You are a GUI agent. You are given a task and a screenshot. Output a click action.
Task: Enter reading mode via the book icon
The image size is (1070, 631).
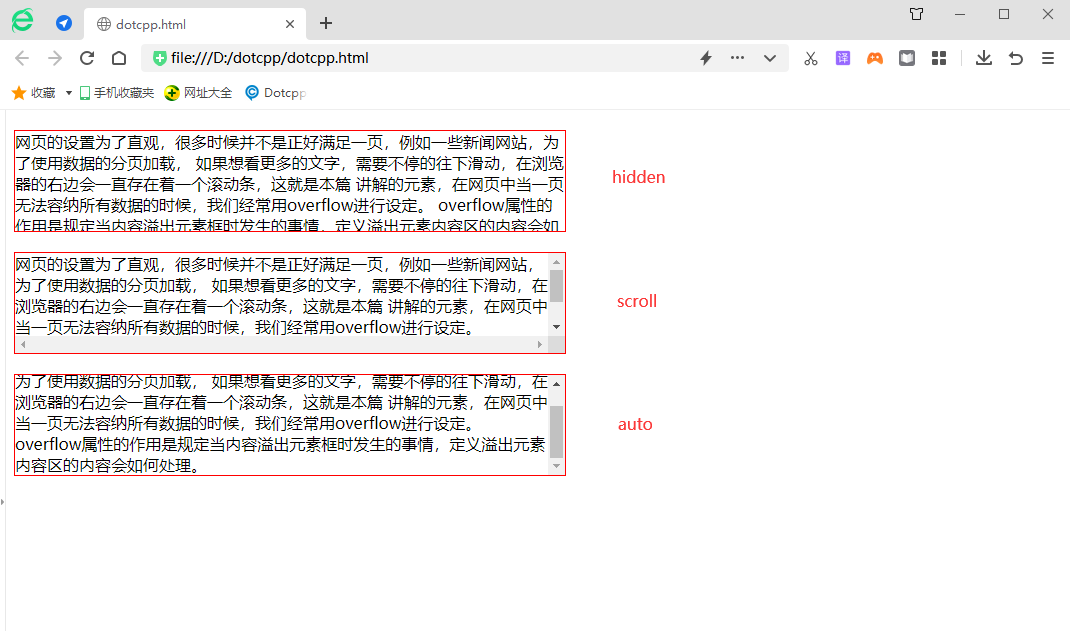point(907,58)
